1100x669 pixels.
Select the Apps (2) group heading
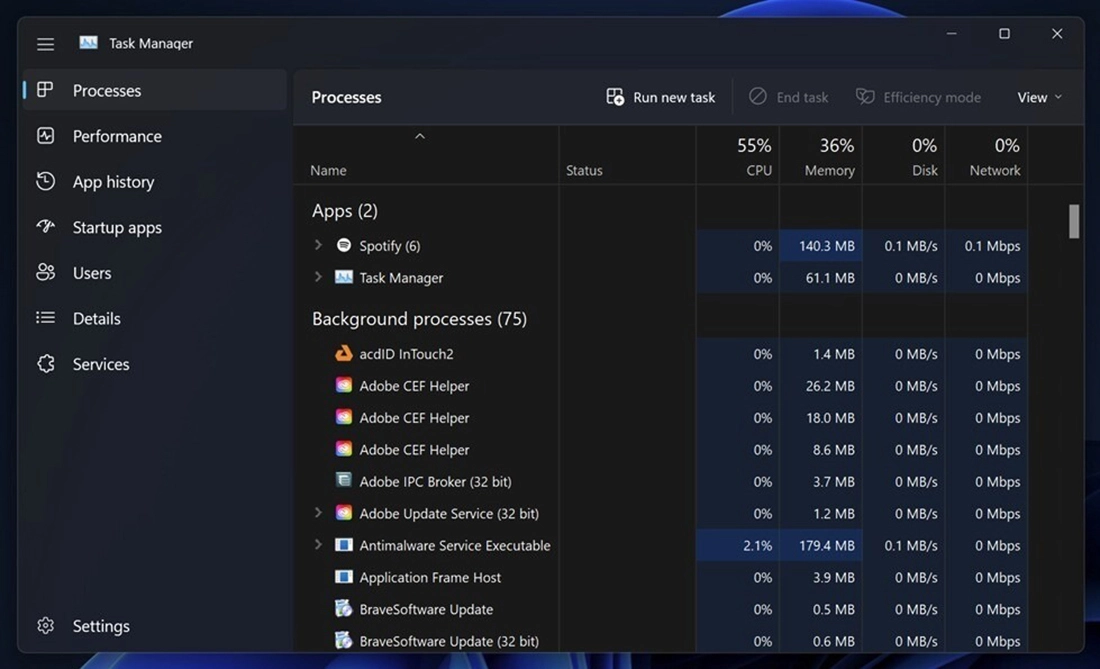[344, 210]
